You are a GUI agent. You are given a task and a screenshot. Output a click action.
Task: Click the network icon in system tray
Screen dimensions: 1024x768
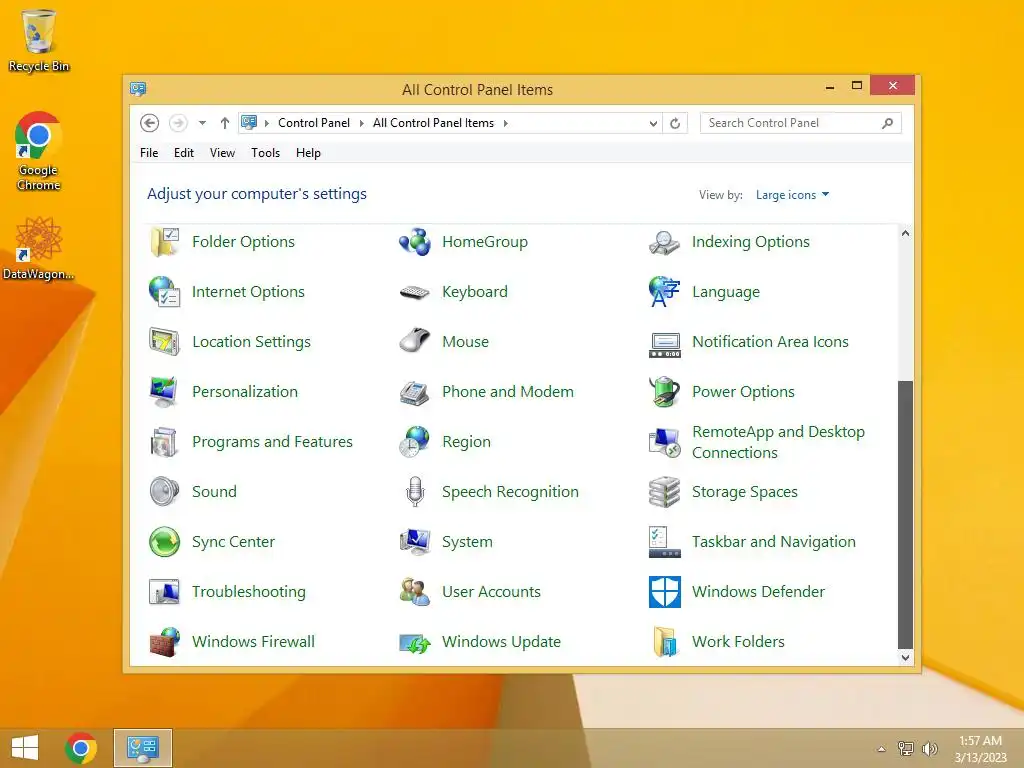[x=906, y=749]
